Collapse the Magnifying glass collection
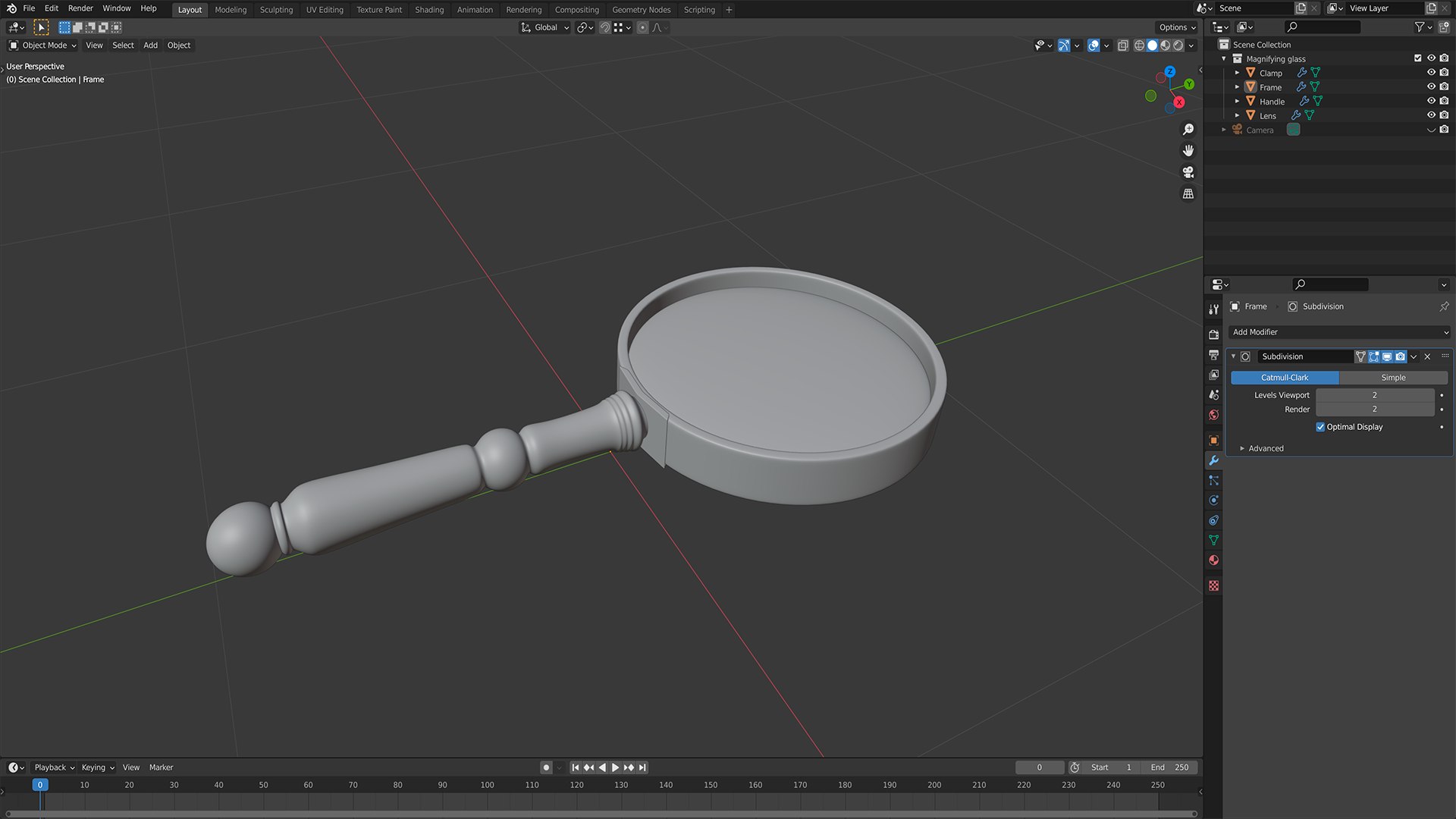The height and width of the screenshot is (819, 1456). tap(1223, 59)
